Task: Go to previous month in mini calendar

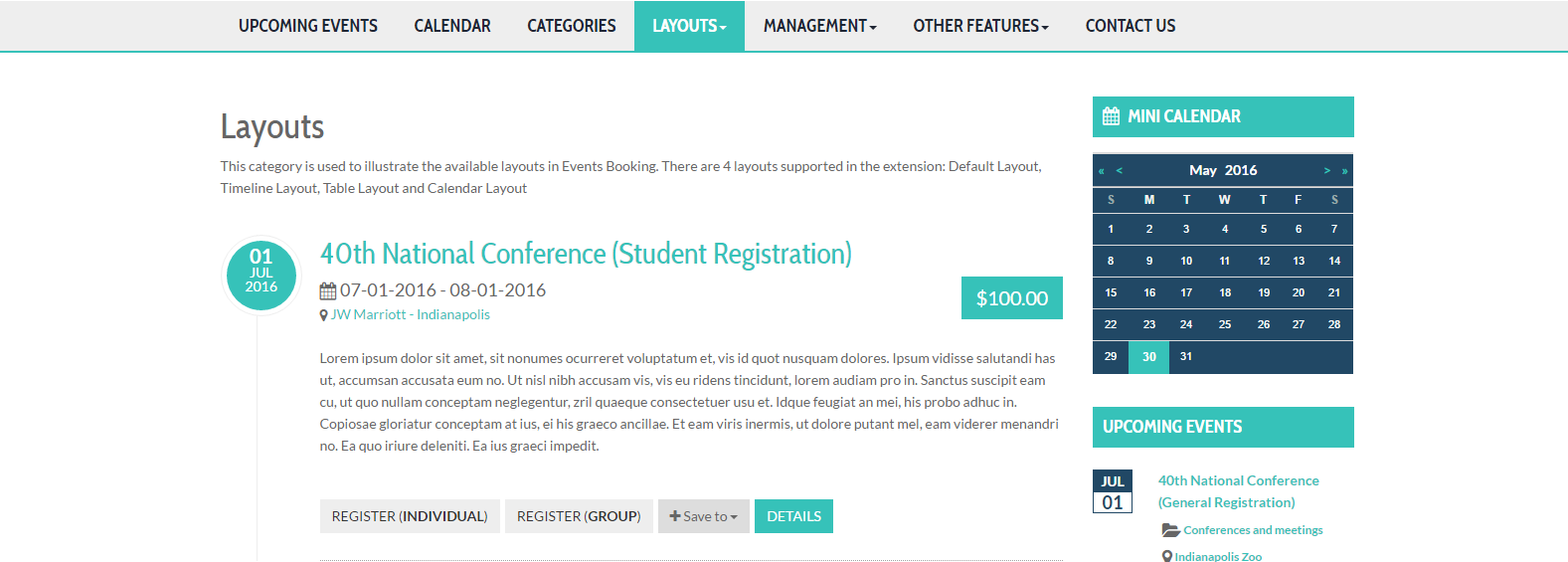Action: point(1120,171)
